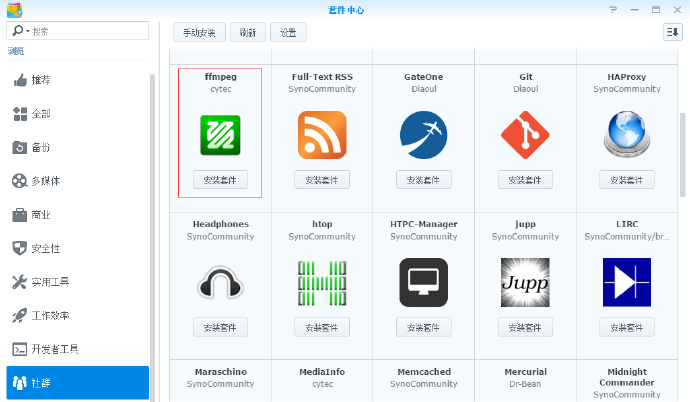Click the htop package name

pyautogui.click(x=322, y=224)
